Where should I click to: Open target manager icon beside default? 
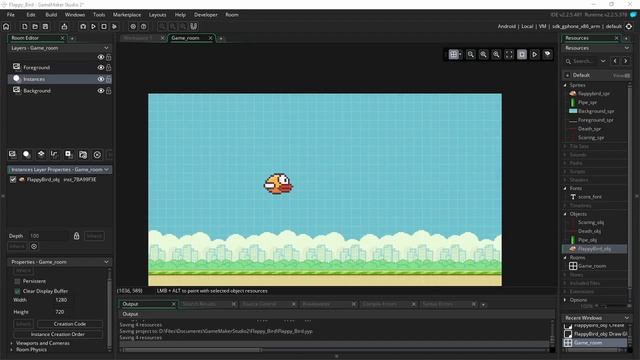tap(629, 26)
